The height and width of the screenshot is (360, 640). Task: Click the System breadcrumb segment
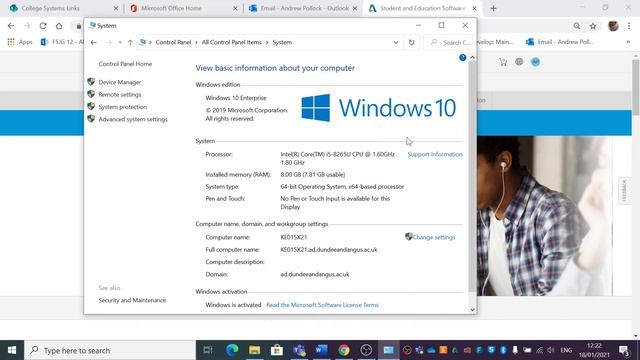point(282,42)
